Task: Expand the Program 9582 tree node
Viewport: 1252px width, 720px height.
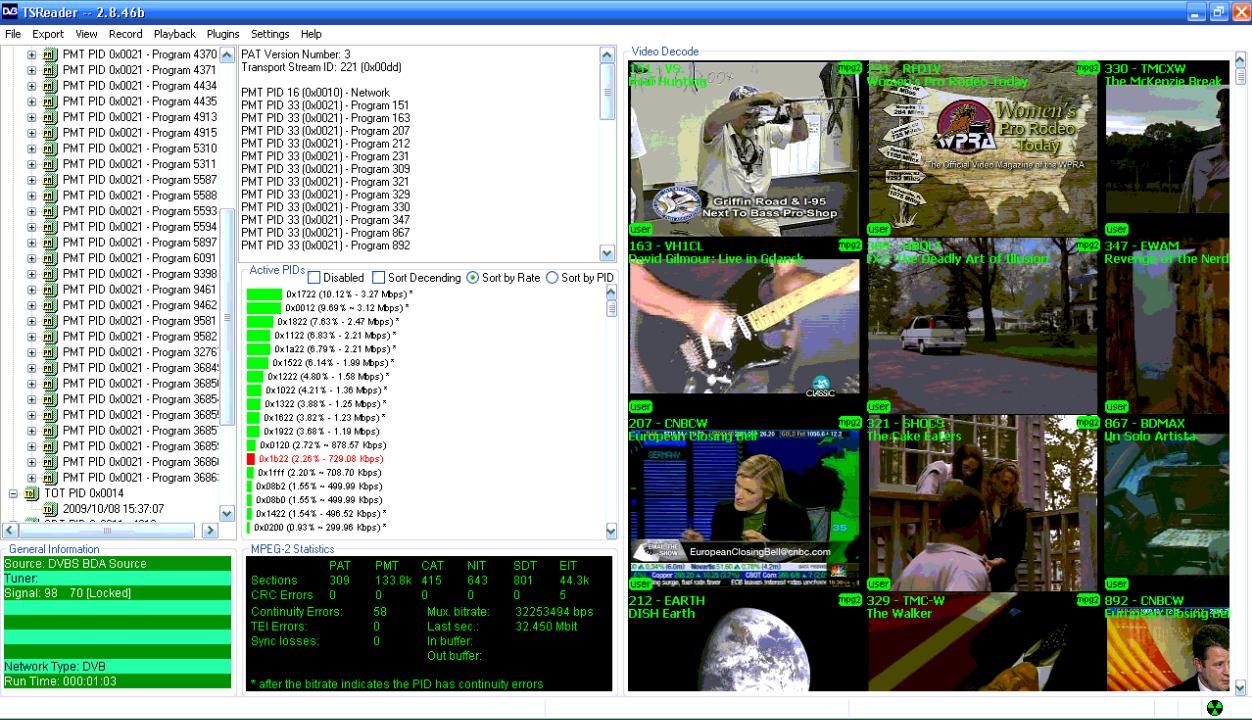Action: (x=31, y=336)
